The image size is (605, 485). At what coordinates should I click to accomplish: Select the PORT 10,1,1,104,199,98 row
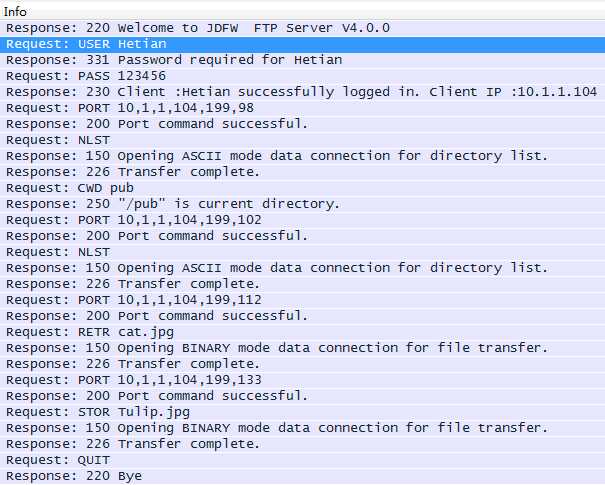tap(302, 108)
